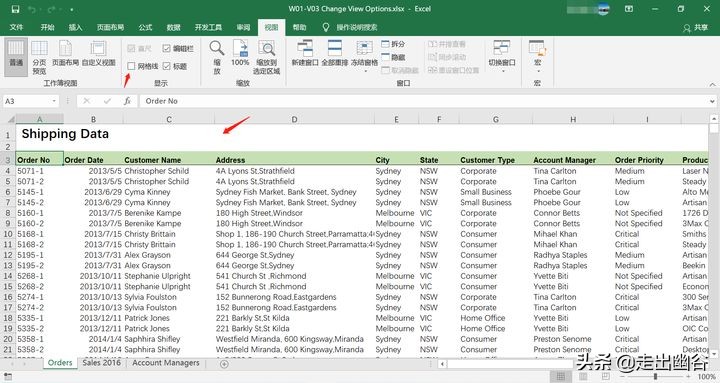The image size is (720, 383).
Task: Click the select-all corner triangle of the grid
Action: (11, 119)
